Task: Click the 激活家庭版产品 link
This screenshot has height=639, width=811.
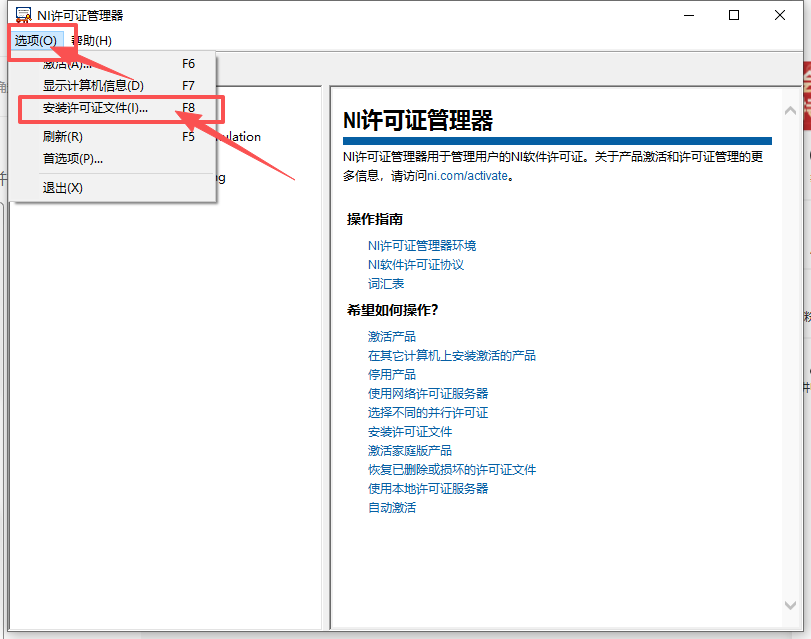Action: coord(408,450)
